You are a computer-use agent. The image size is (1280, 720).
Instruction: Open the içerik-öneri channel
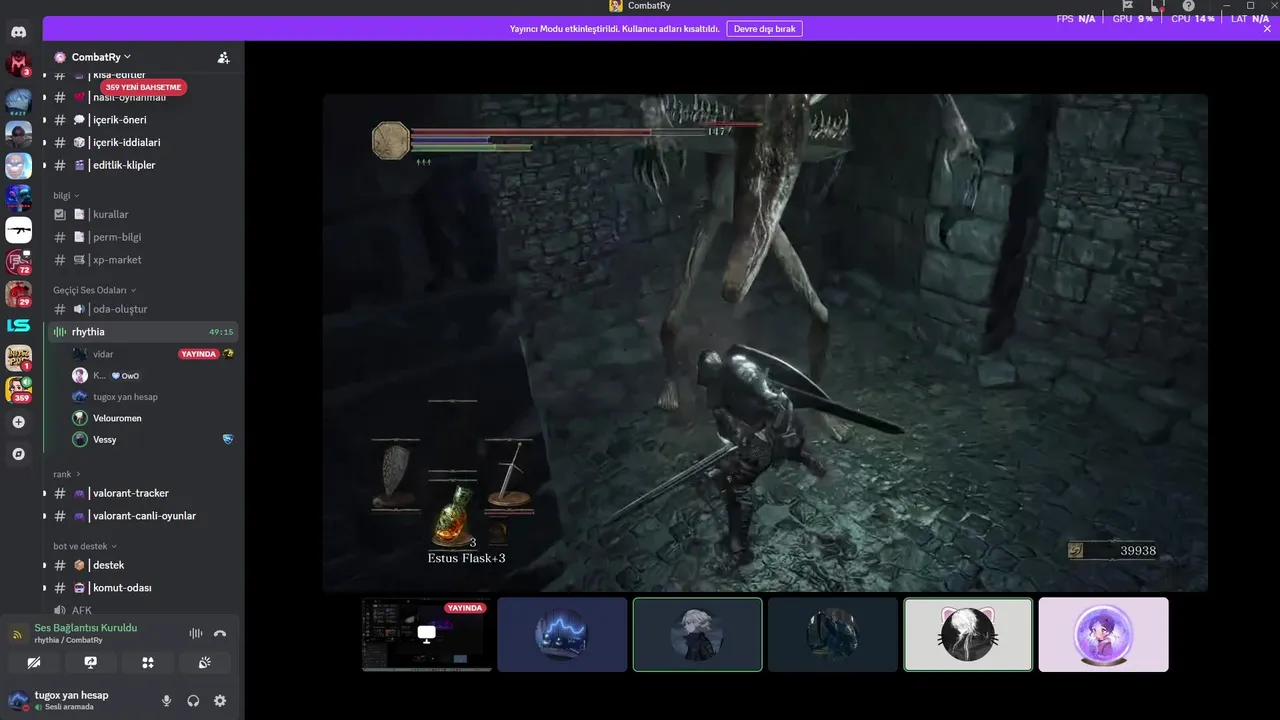coord(143,120)
